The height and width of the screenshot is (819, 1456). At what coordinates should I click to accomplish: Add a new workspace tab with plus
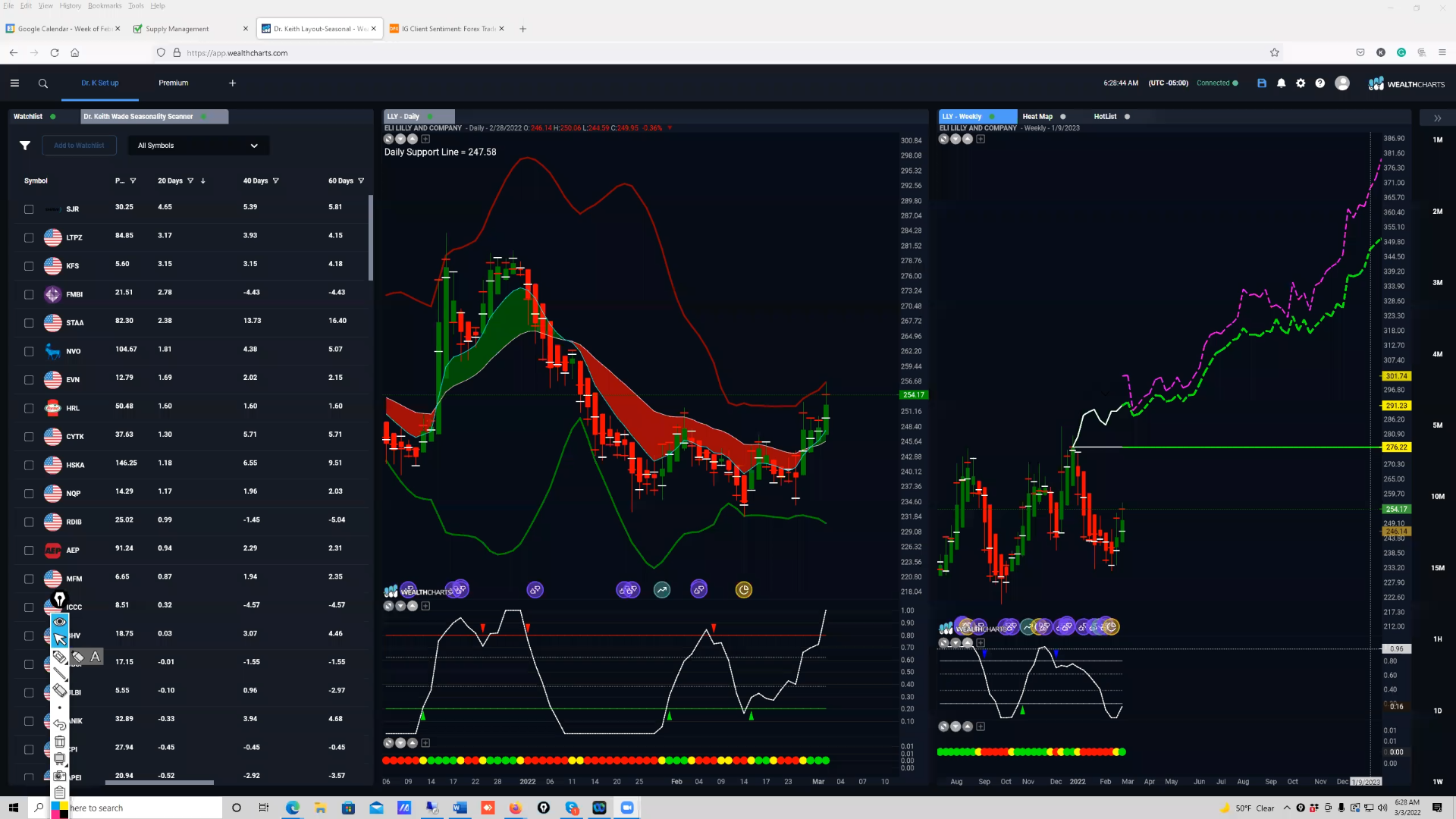[x=233, y=83]
